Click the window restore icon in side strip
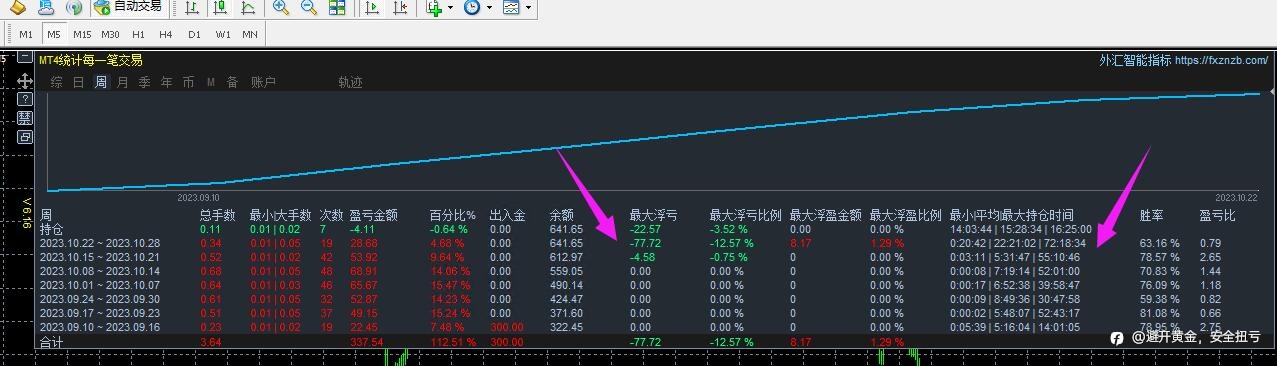Screen dimensions: 1277x366 click(x=26, y=137)
